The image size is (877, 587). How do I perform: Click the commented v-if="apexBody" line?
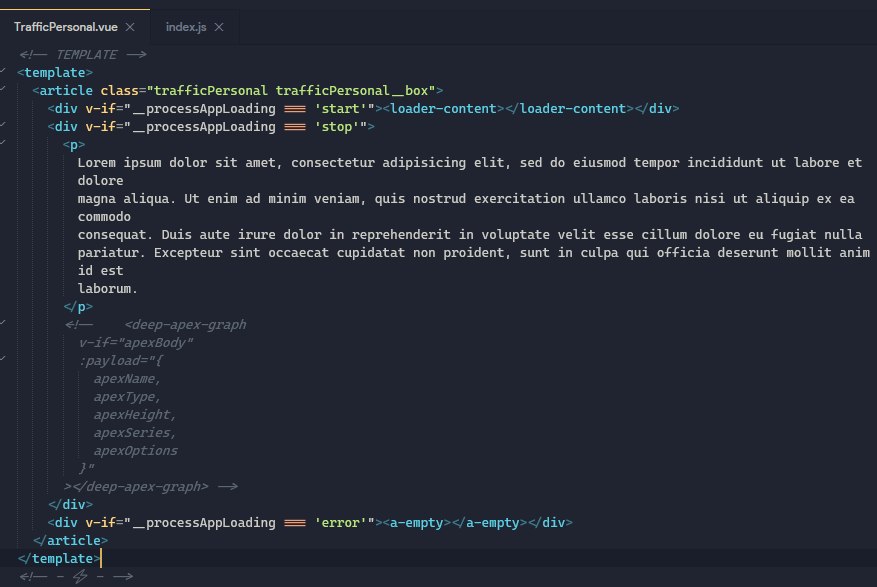135,343
